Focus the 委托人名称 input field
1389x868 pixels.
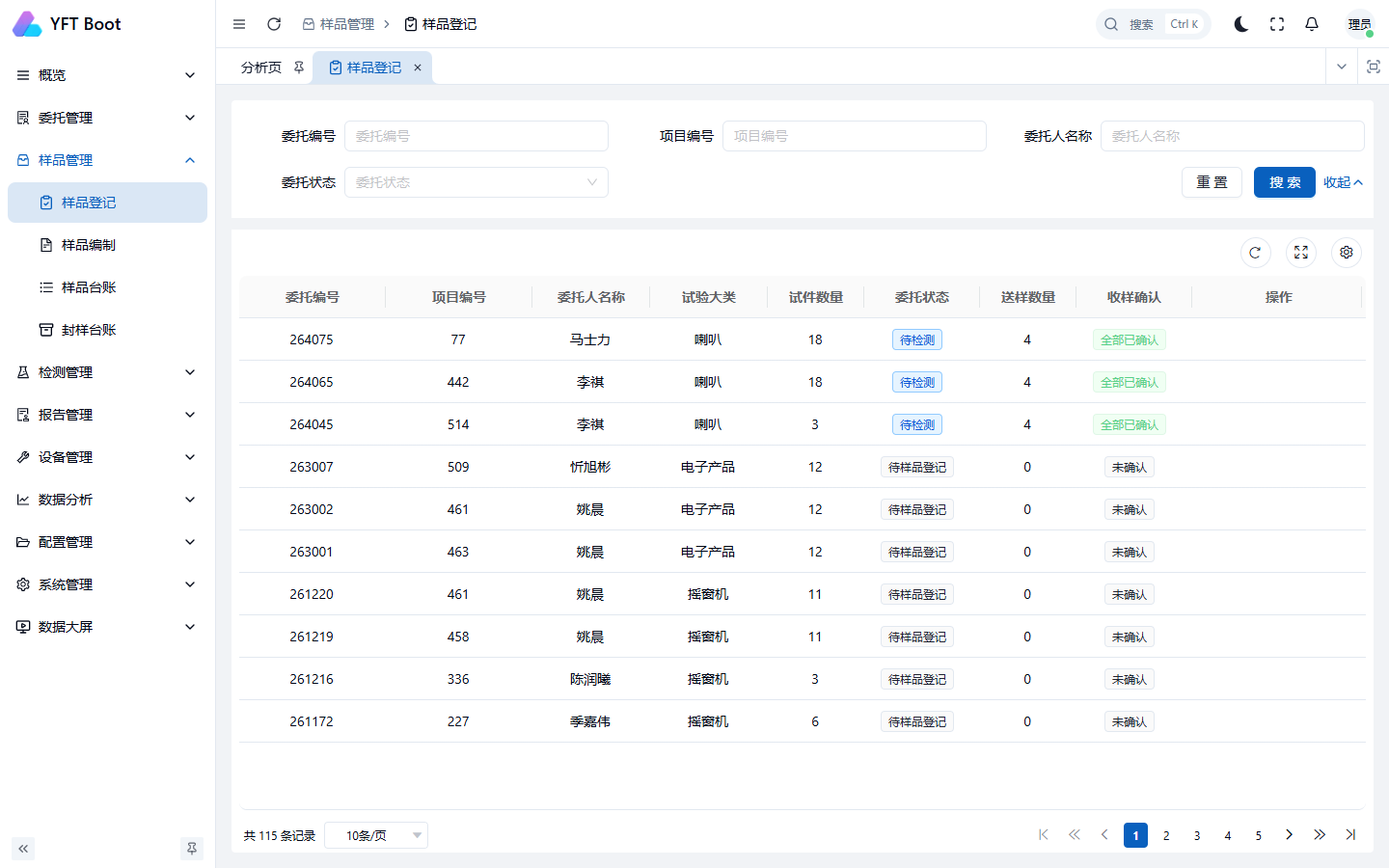click(1233, 136)
